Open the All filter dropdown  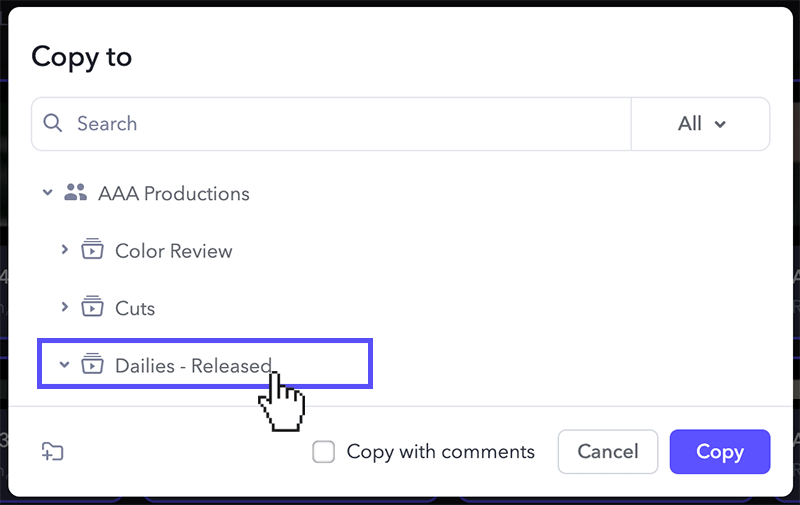pyautogui.click(x=701, y=124)
